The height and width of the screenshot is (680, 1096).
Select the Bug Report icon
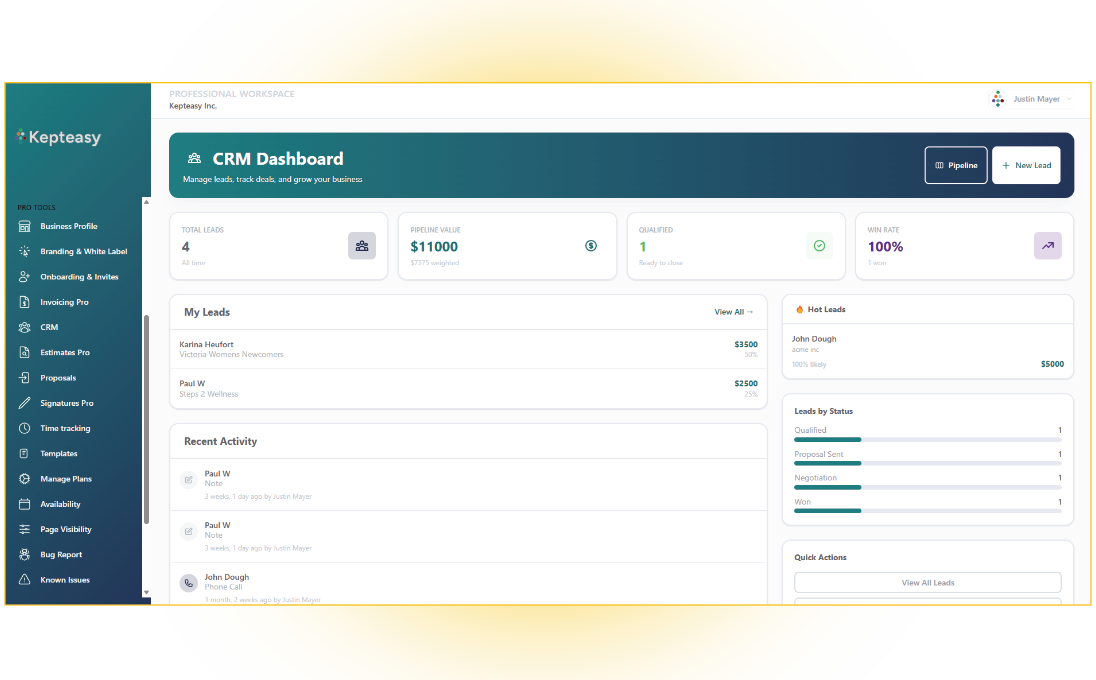[x=24, y=554]
